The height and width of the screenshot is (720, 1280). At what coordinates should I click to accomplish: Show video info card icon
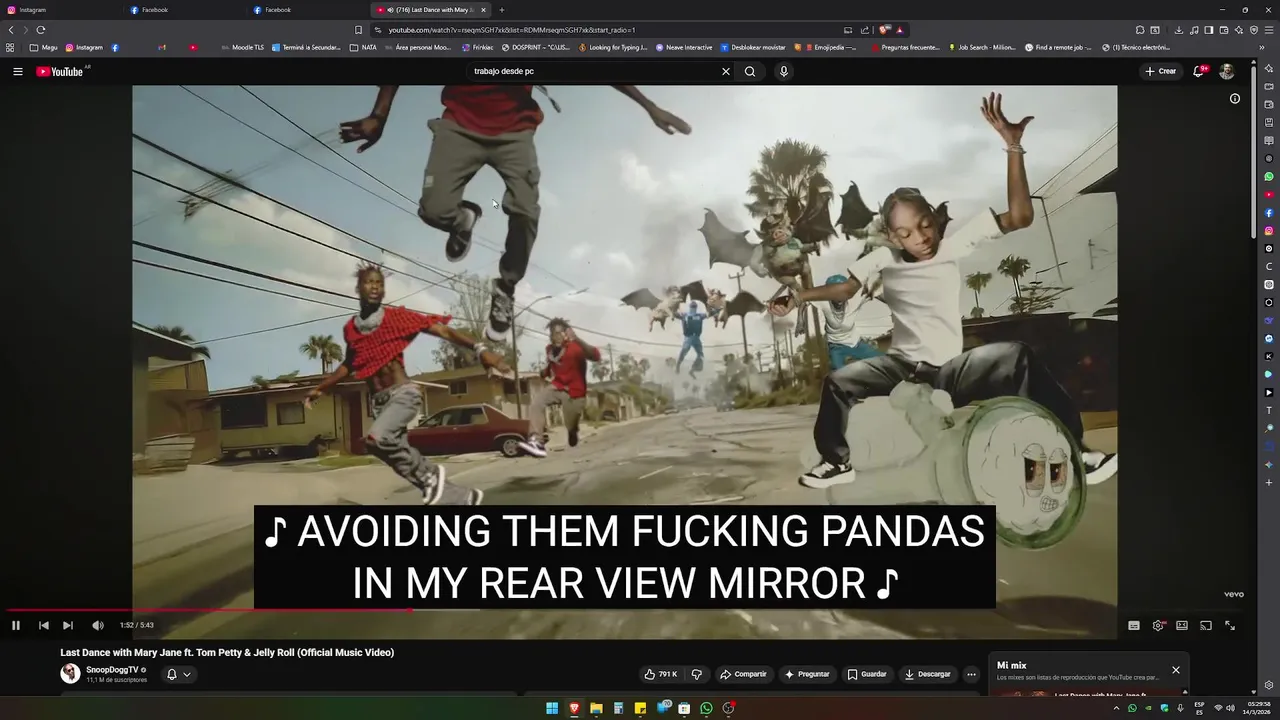pos(1235,98)
